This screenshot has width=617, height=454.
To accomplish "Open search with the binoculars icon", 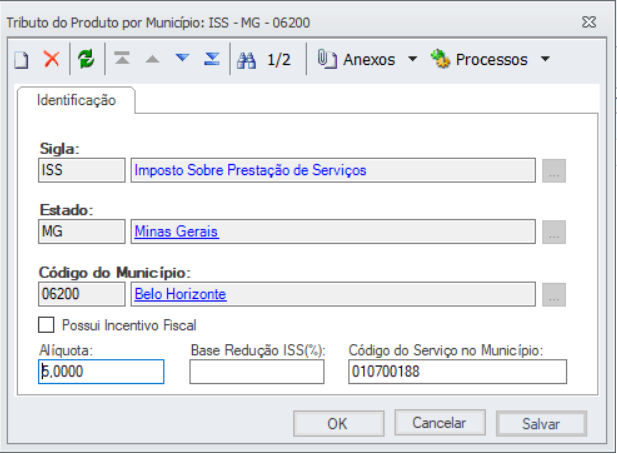I will 246,61.
